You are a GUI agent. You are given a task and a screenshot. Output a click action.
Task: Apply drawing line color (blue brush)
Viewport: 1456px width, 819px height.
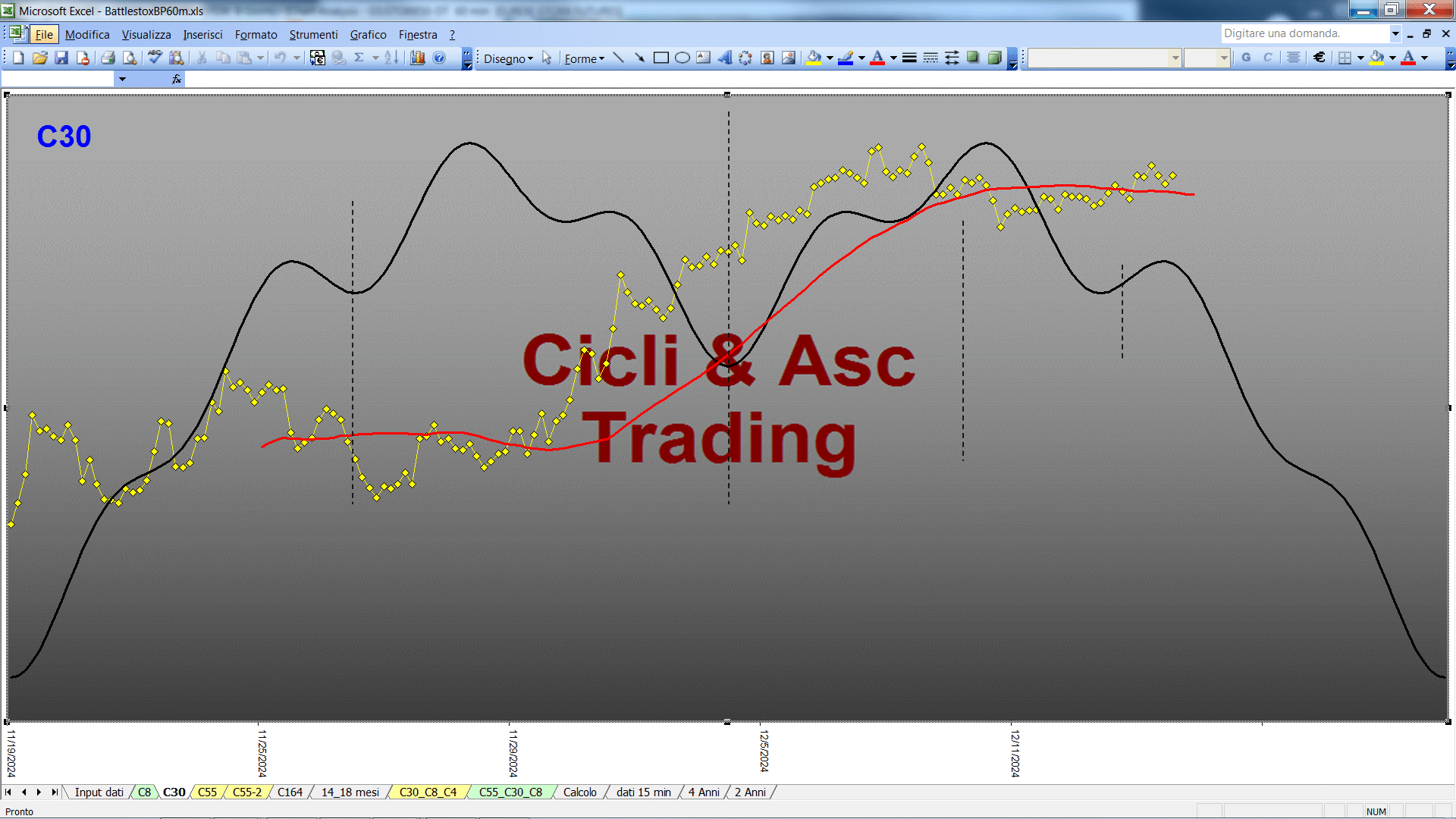[846, 58]
